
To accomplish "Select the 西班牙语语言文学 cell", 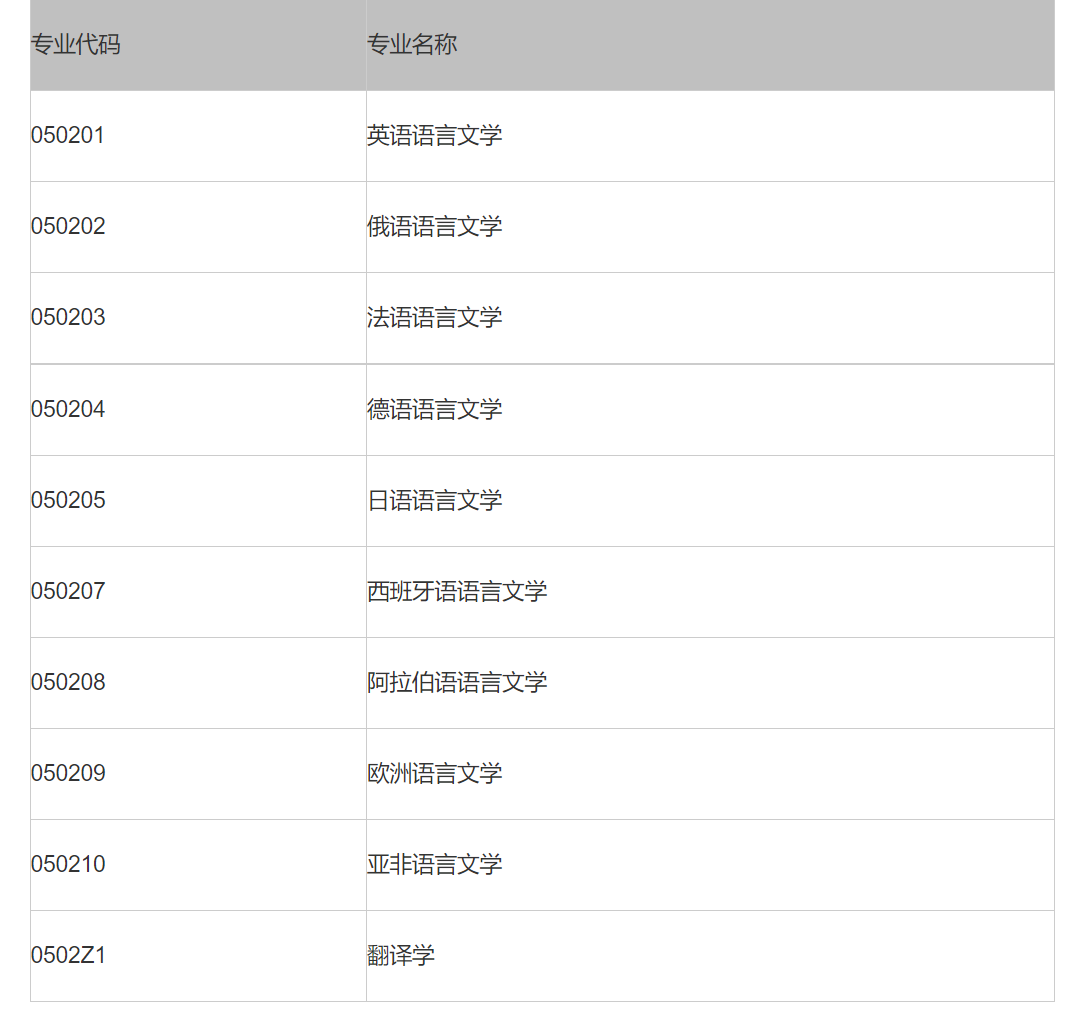I will tap(710, 592).
